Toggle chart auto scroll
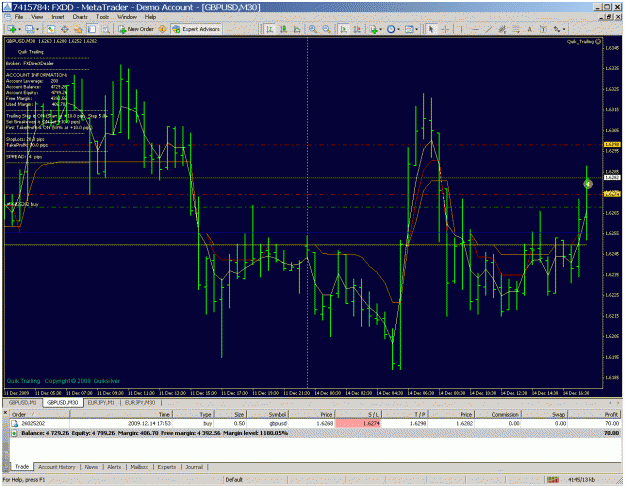The width and height of the screenshot is (625, 486). pos(344,29)
